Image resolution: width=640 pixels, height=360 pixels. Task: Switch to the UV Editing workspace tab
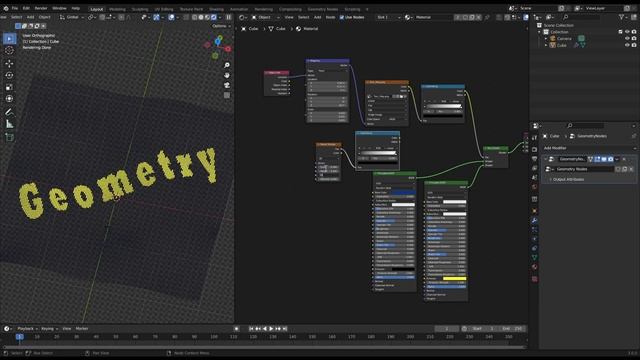164,9
